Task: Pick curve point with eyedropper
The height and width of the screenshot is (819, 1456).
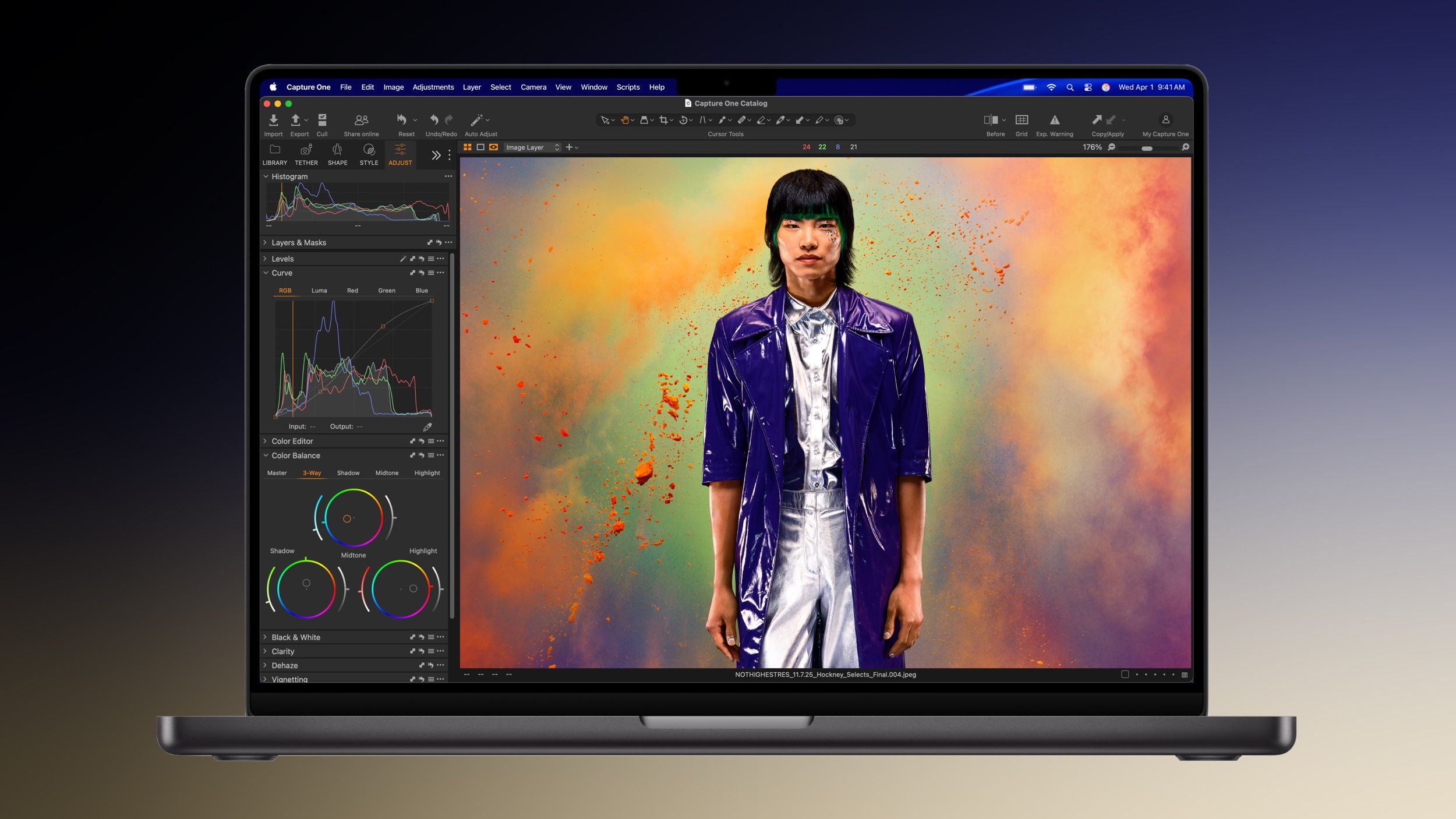Action: click(x=427, y=427)
